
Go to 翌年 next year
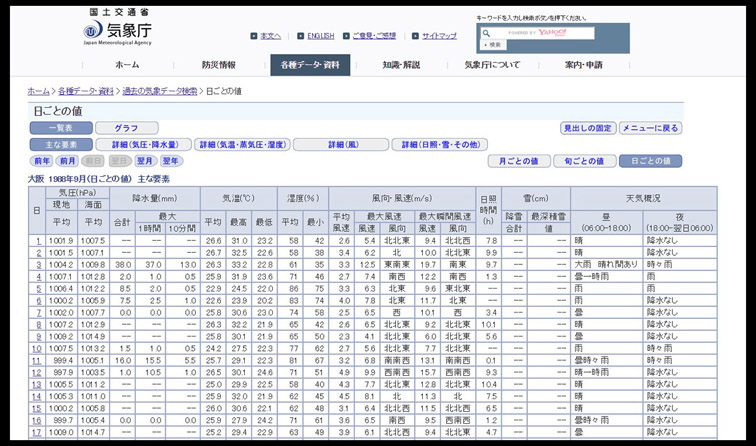(171, 161)
